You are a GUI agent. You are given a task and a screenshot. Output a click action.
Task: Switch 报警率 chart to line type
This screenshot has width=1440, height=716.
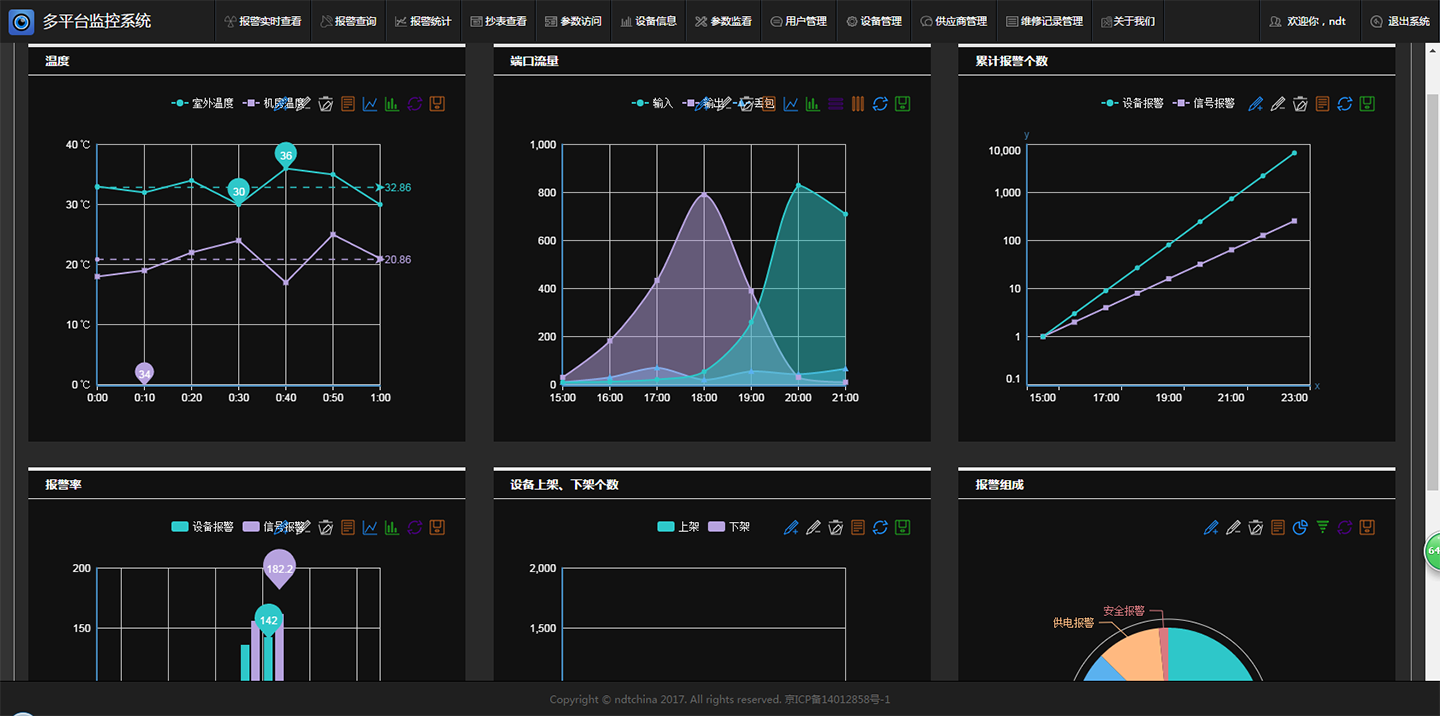coord(370,527)
